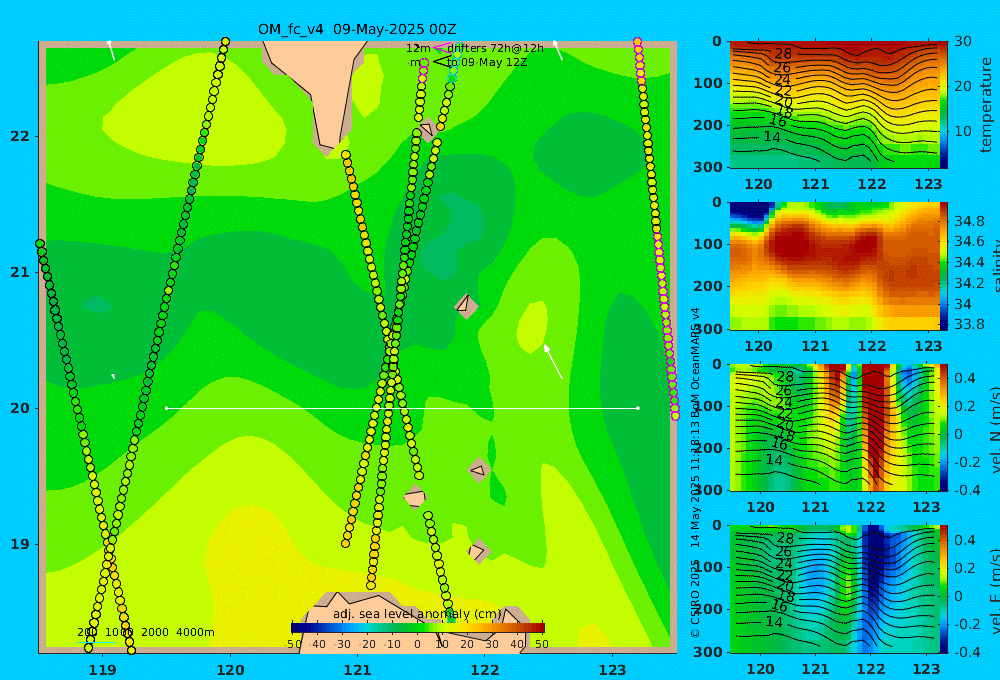Click latitude tick label 19
The height and width of the screenshot is (680, 1000).
[x=20, y=544]
